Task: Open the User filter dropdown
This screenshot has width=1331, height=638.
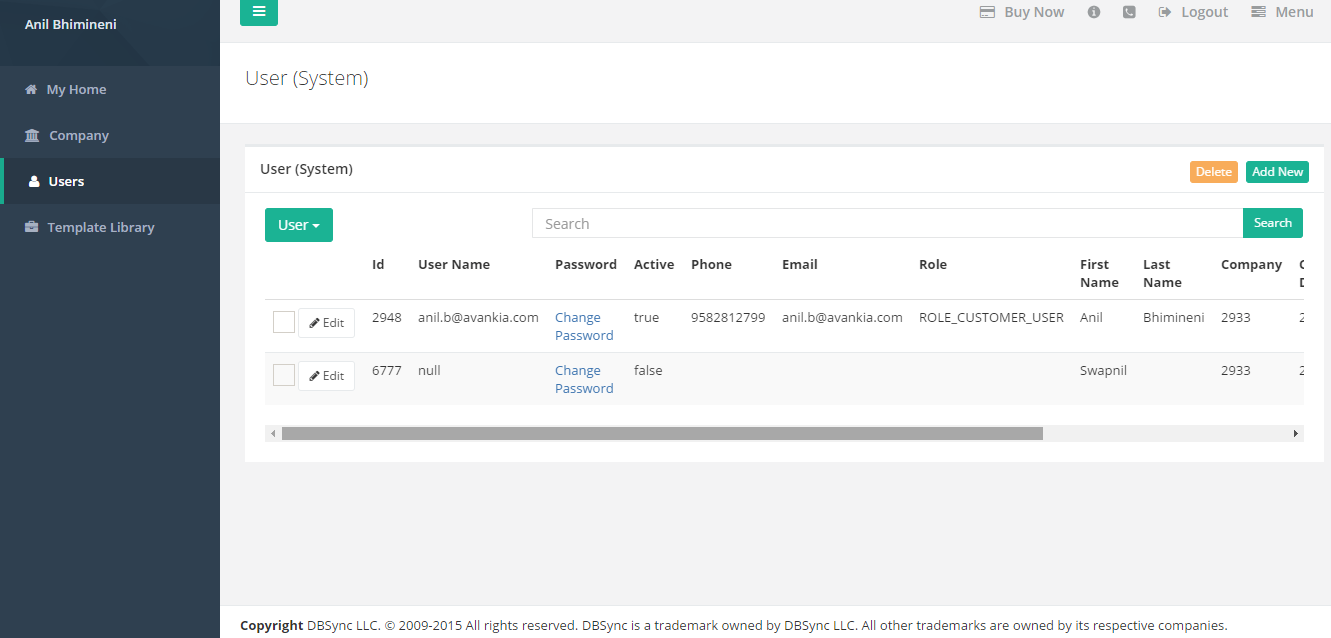Action: click(298, 225)
